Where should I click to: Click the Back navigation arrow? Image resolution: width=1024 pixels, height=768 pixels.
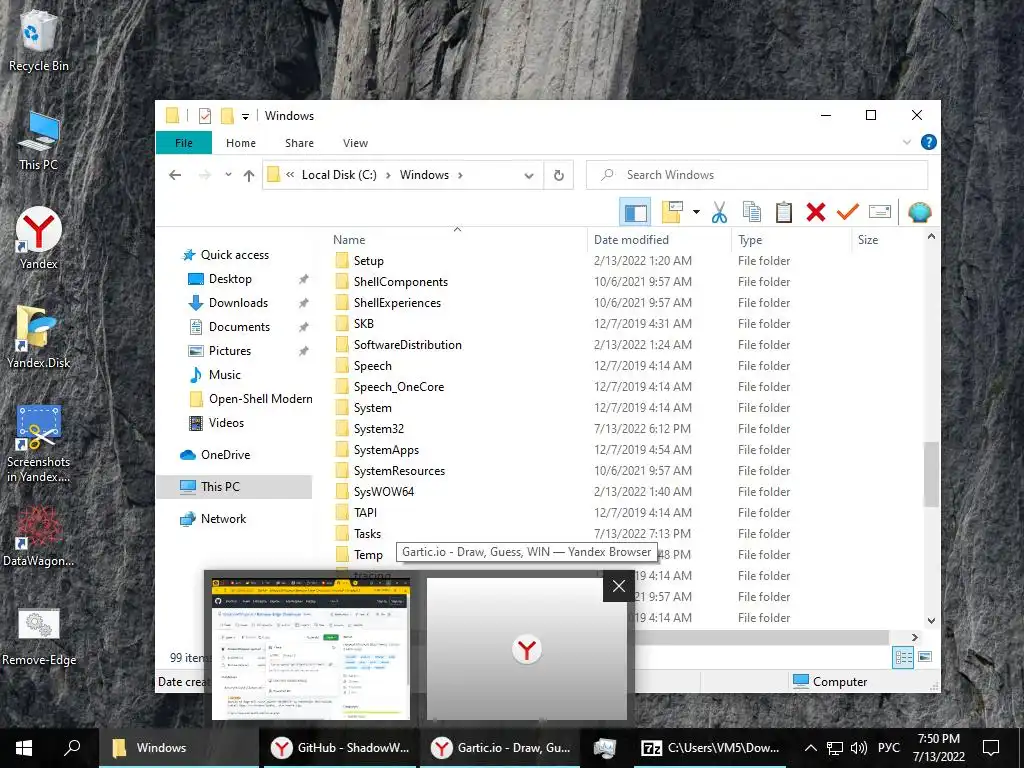click(175, 175)
